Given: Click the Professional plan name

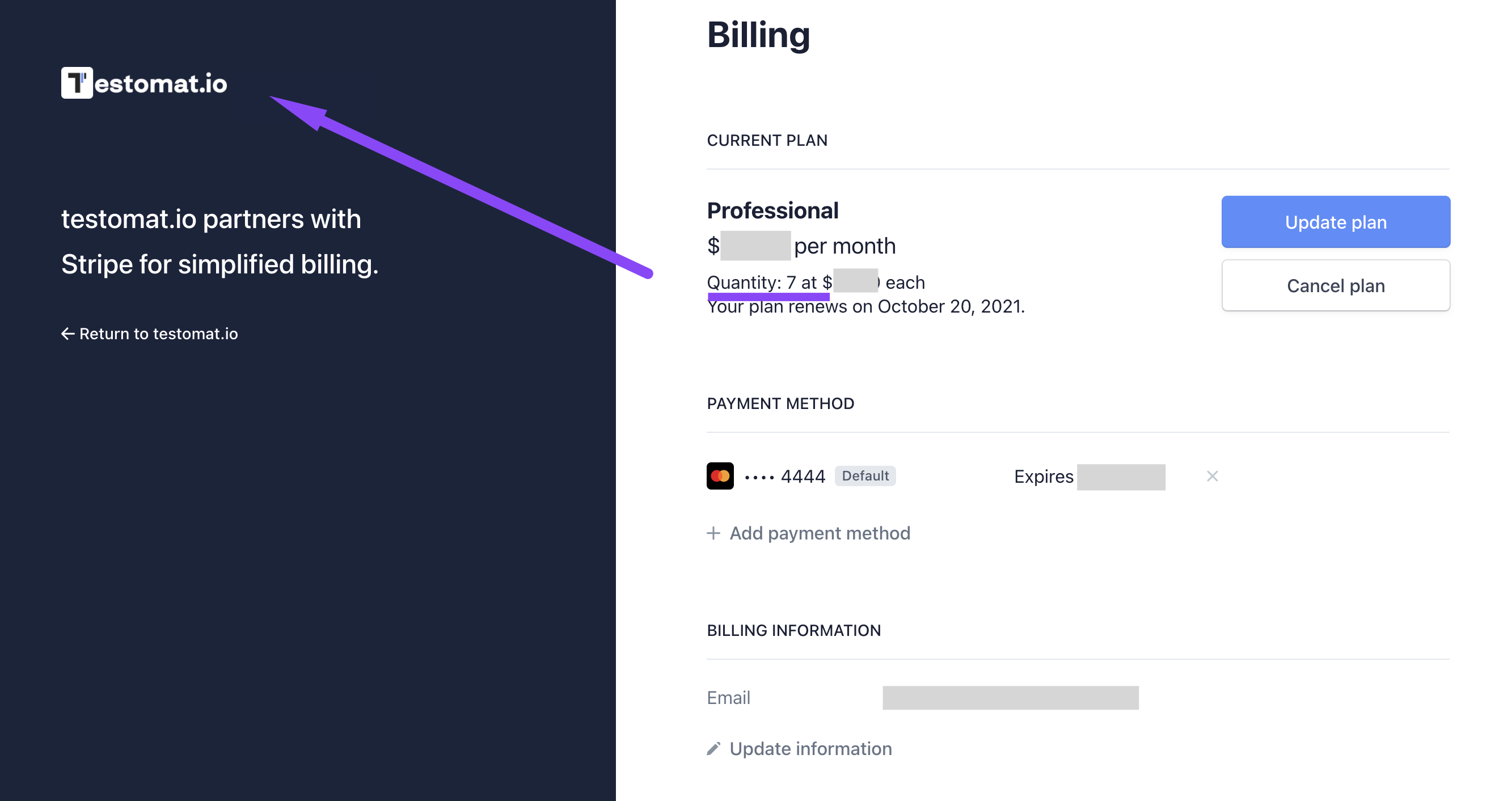Looking at the screenshot, I should click(772, 210).
